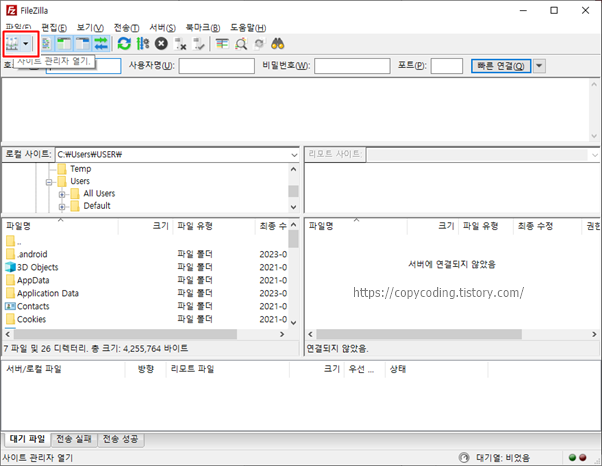This screenshot has width=602, height=466.
Task: Collapse the Users tree node
Action: 49,182
